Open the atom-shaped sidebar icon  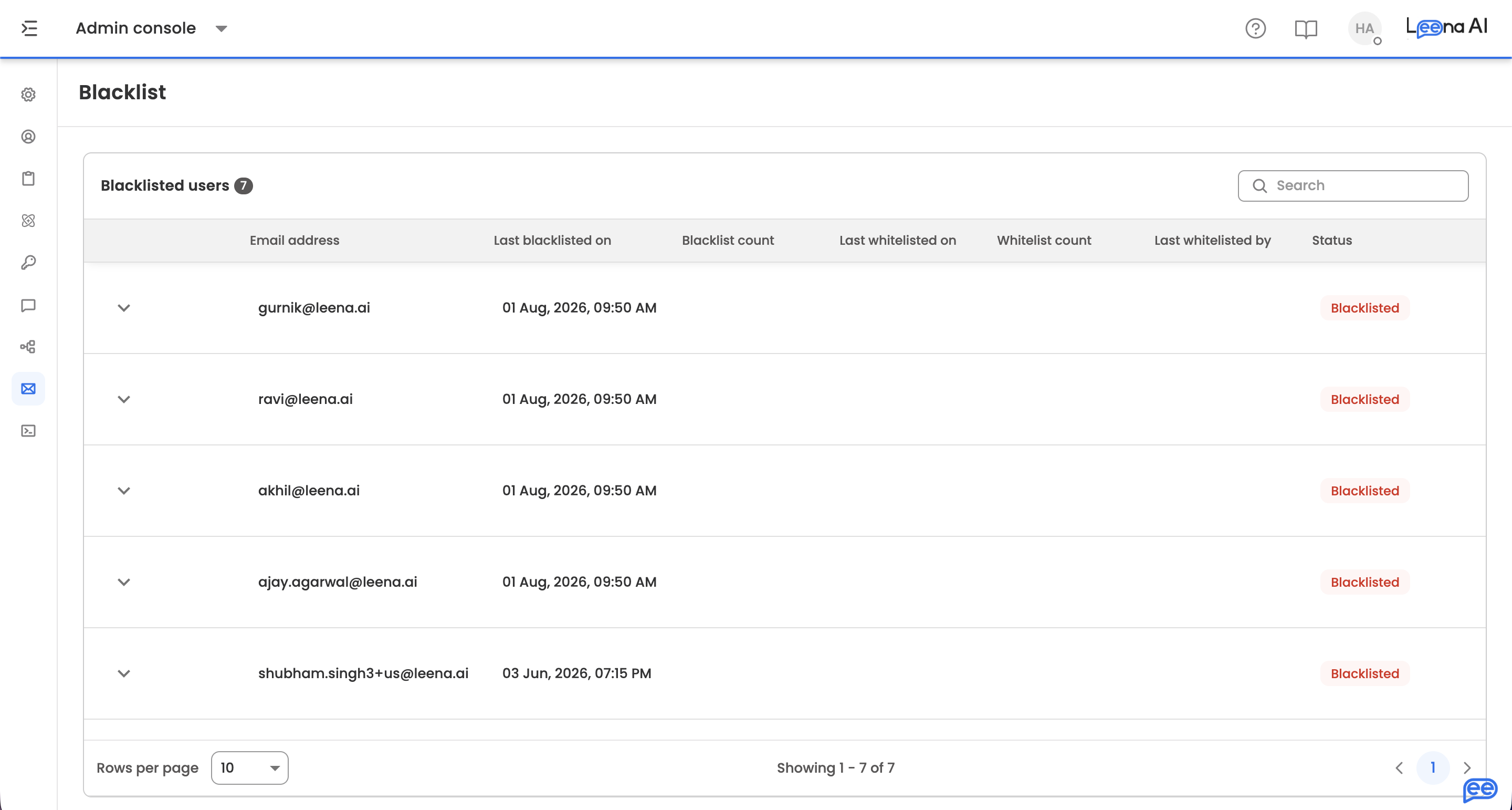(28, 220)
